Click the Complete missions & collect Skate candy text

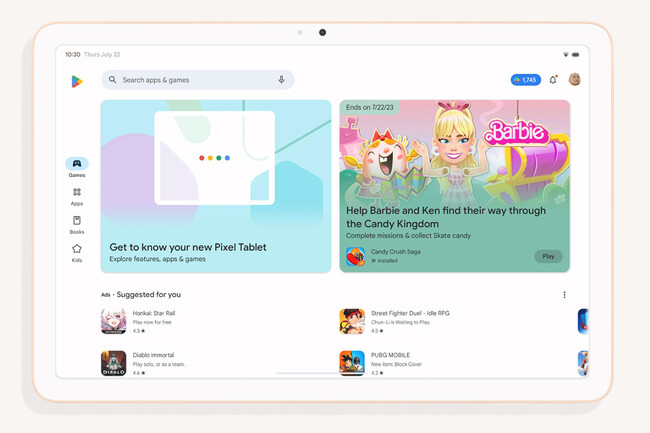408,235
